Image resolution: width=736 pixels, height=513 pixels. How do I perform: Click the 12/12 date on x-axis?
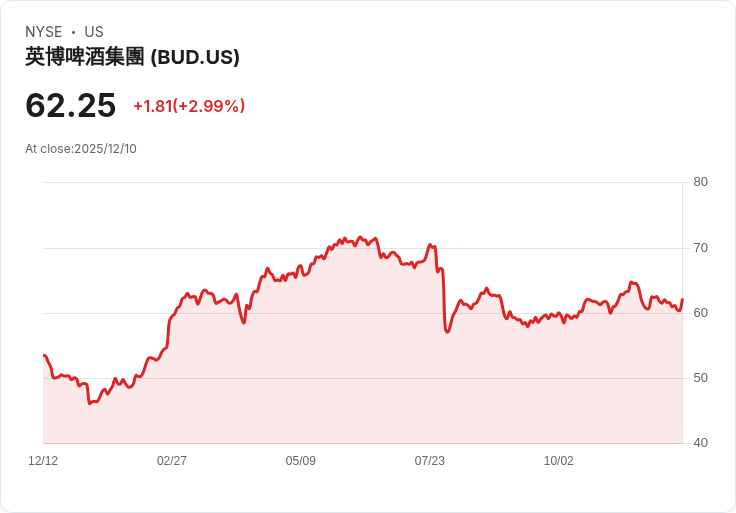point(43,461)
